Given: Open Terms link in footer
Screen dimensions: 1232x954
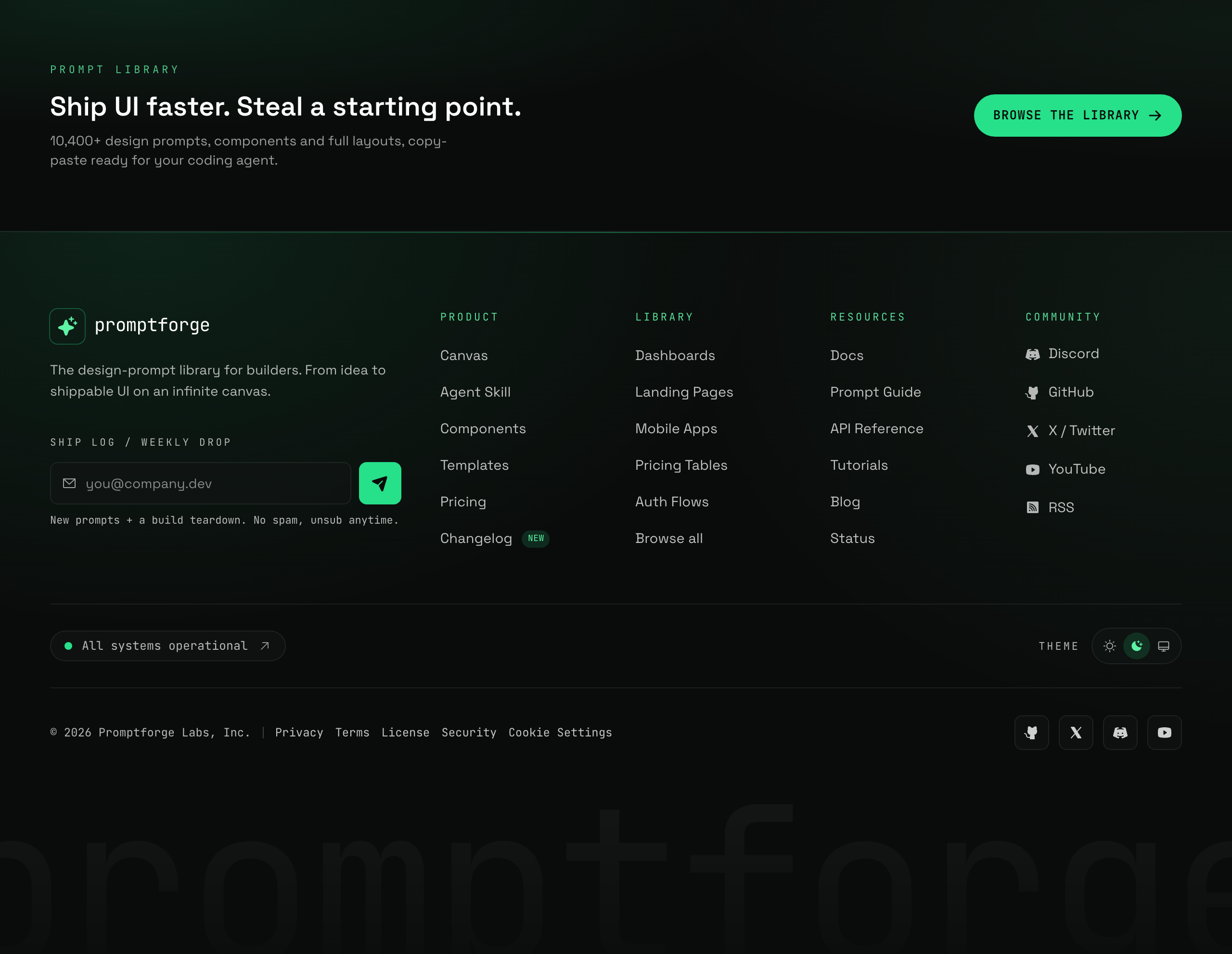Looking at the screenshot, I should [x=352, y=732].
